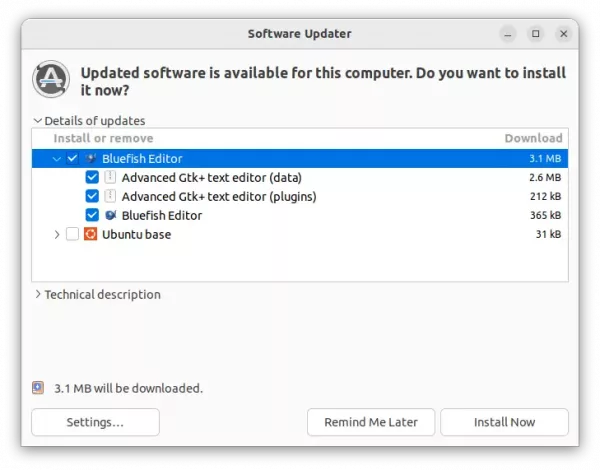Click the 2.6 MB download size
The width and height of the screenshot is (600, 470).
(x=545, y=178)
